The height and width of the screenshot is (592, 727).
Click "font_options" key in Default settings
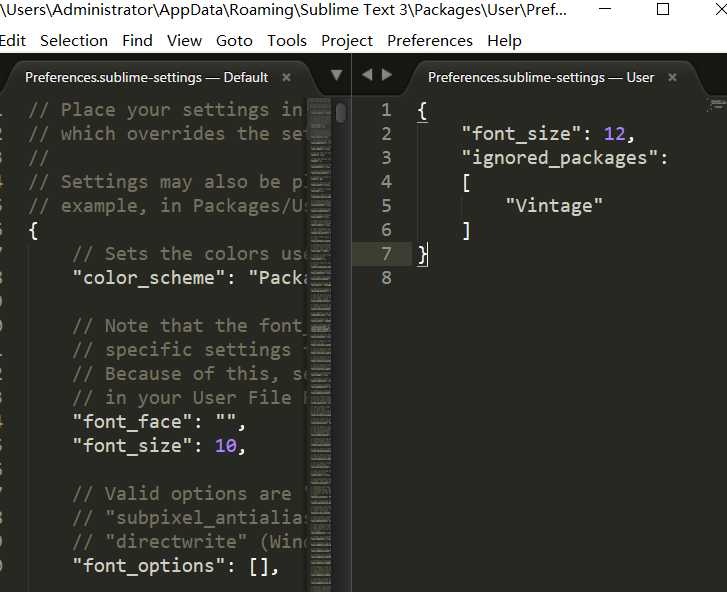click(x=149, y=566)
